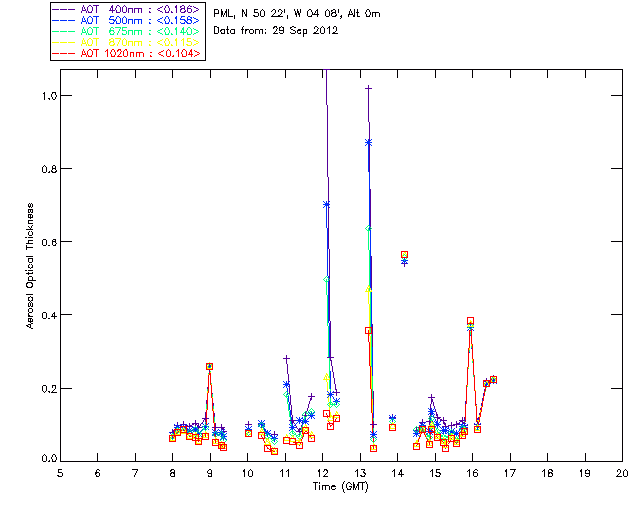Click the AOT 675nm legend entry
Image resolution: width=640 pixels, height=512 pixels.
point(127,31)
